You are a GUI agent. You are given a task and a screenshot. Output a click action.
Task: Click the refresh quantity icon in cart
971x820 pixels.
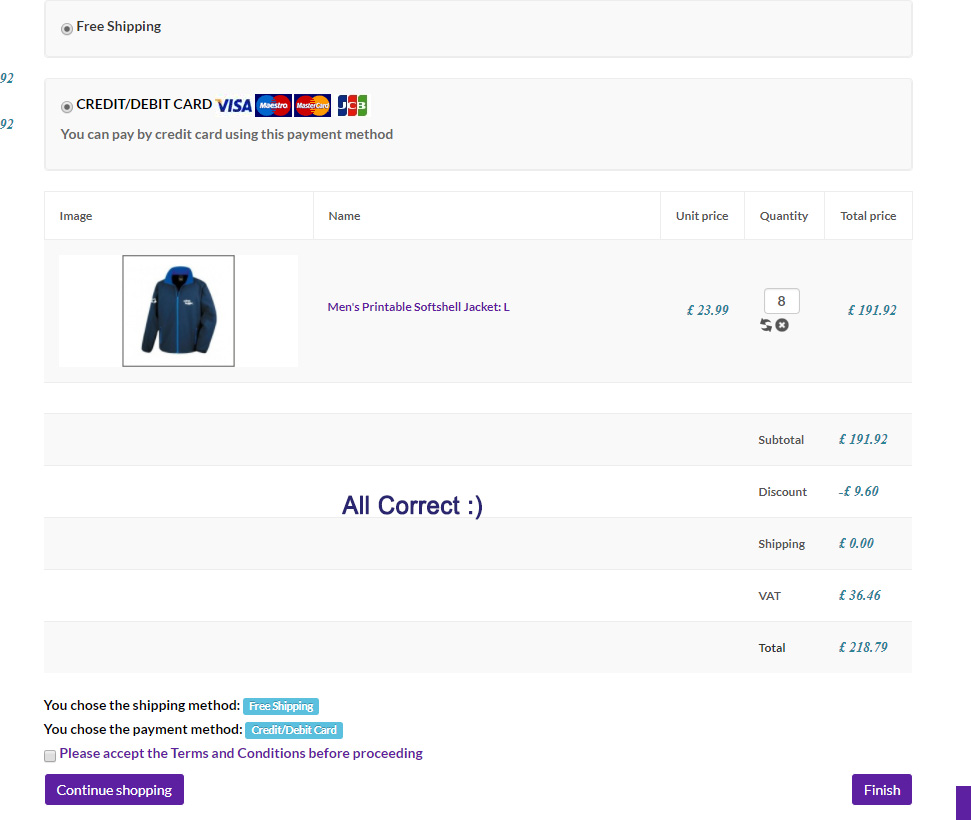766,325
